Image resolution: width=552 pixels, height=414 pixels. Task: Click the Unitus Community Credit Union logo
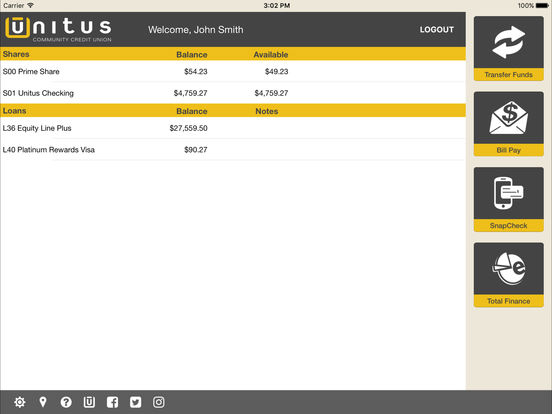pyautogui.click(x=58, y=30)
